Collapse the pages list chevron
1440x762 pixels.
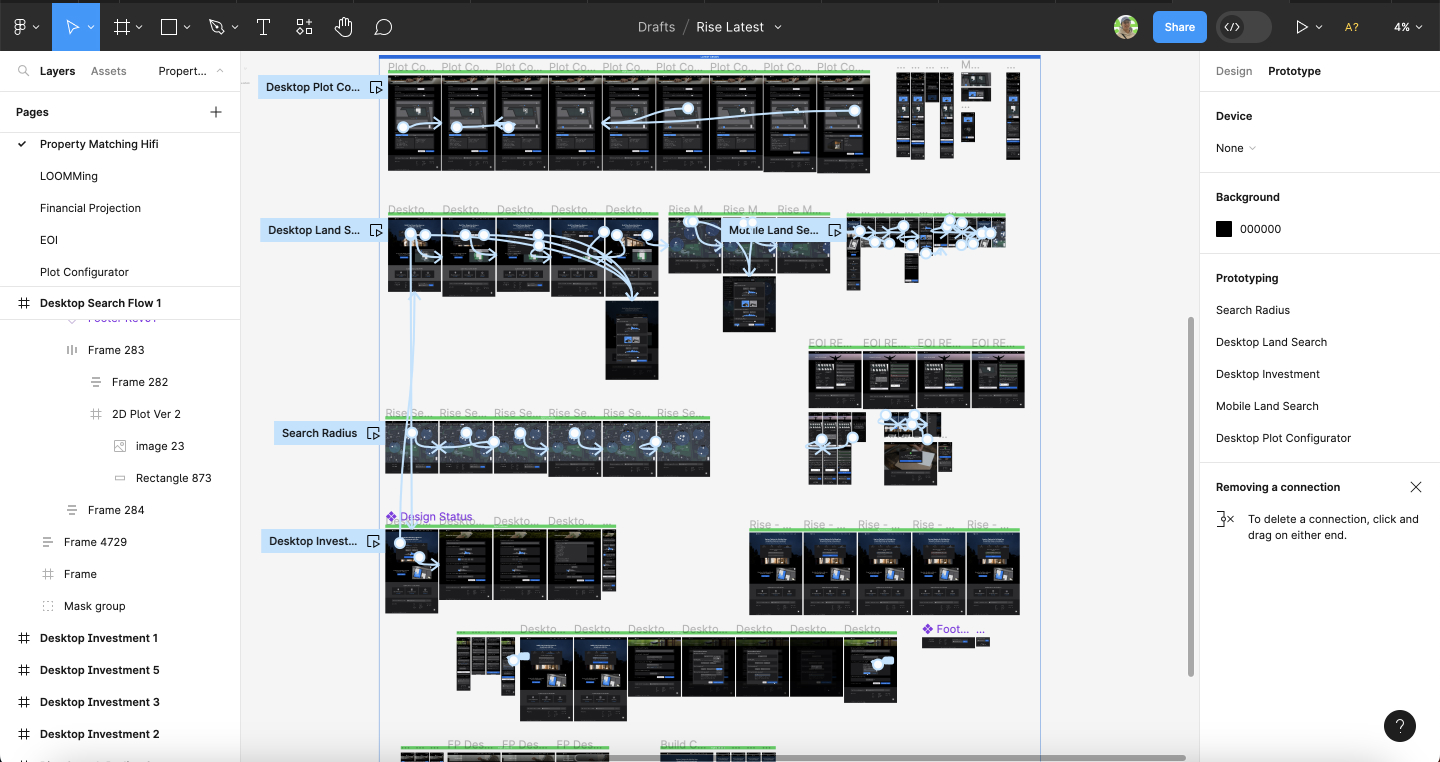pyautogui.click(x=220, y=71)
